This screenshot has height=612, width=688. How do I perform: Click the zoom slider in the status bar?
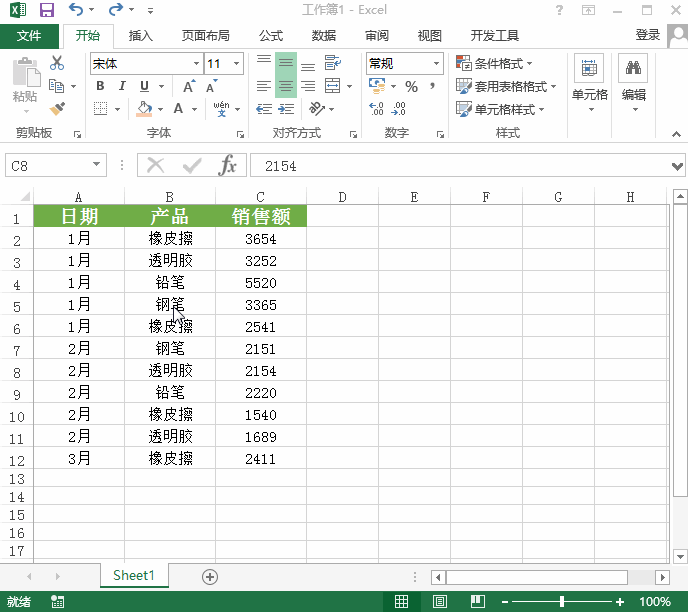click(562, 601)
